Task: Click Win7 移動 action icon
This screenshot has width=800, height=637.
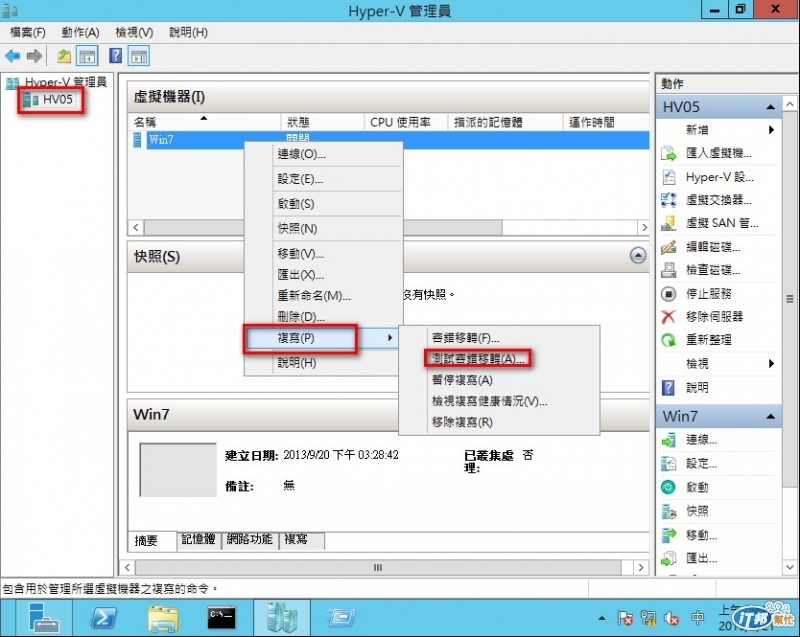Action: [668, 535]
